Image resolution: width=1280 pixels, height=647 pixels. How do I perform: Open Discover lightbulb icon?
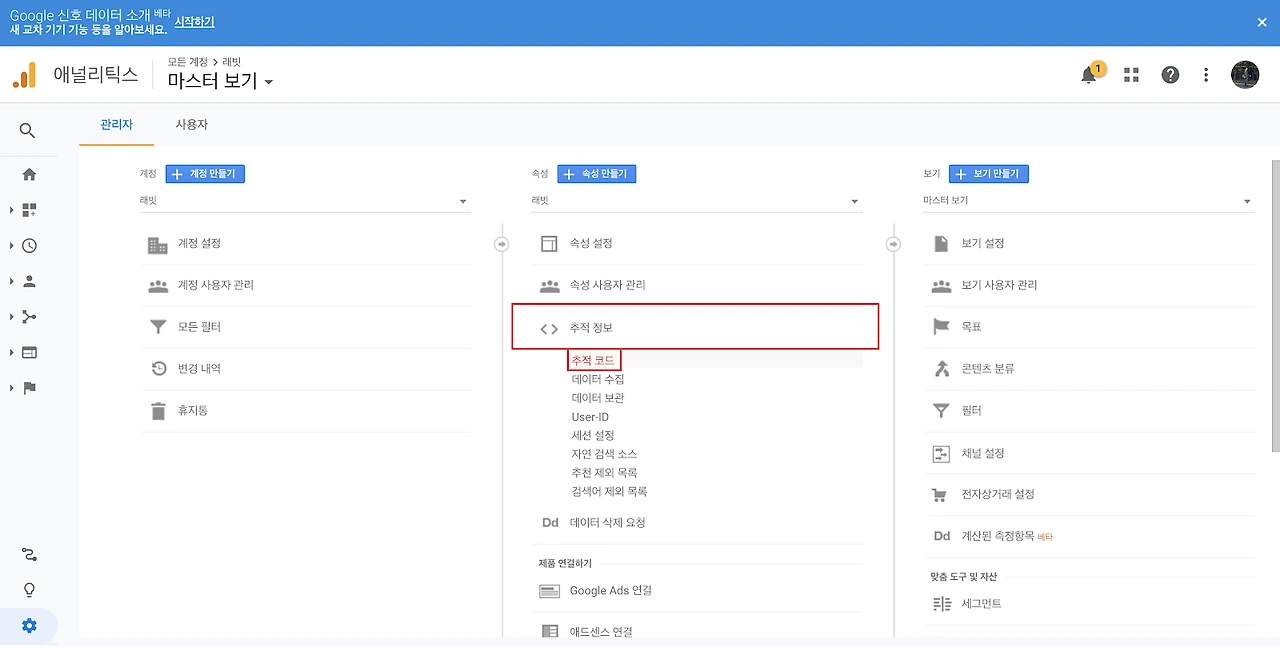point(29,590)
